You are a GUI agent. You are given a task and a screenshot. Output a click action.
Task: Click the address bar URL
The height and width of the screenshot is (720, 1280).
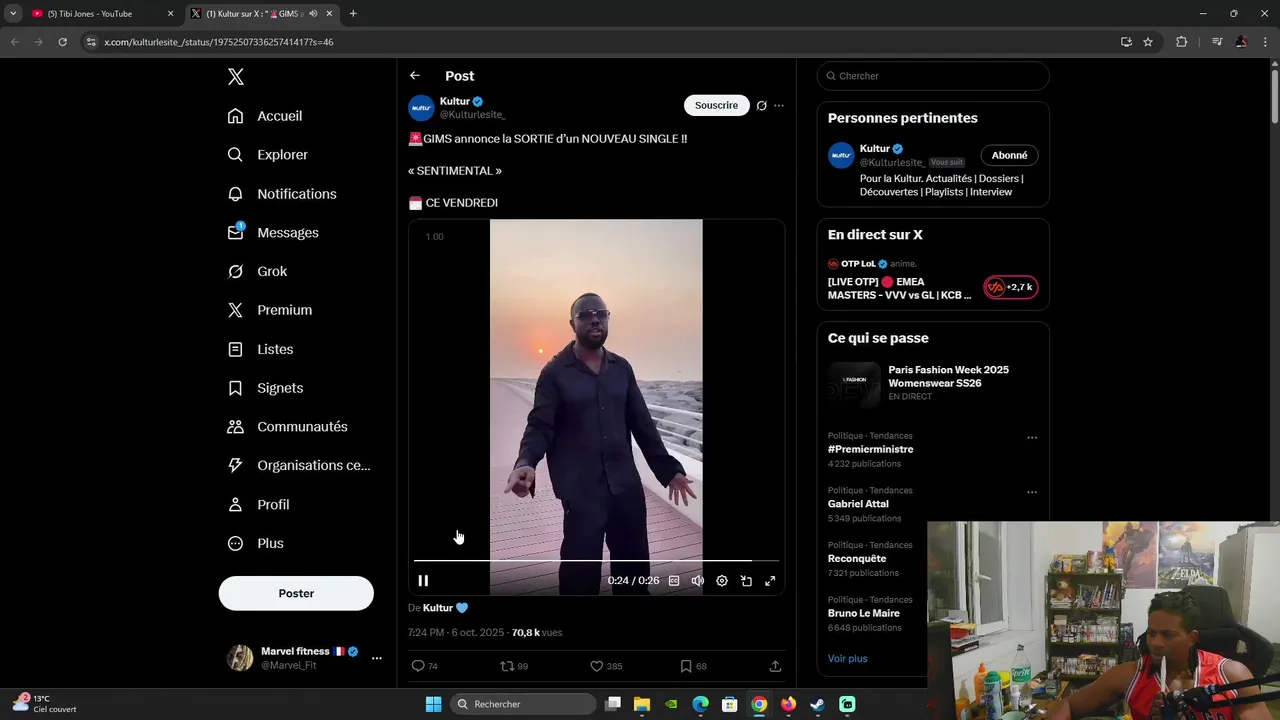219,42
